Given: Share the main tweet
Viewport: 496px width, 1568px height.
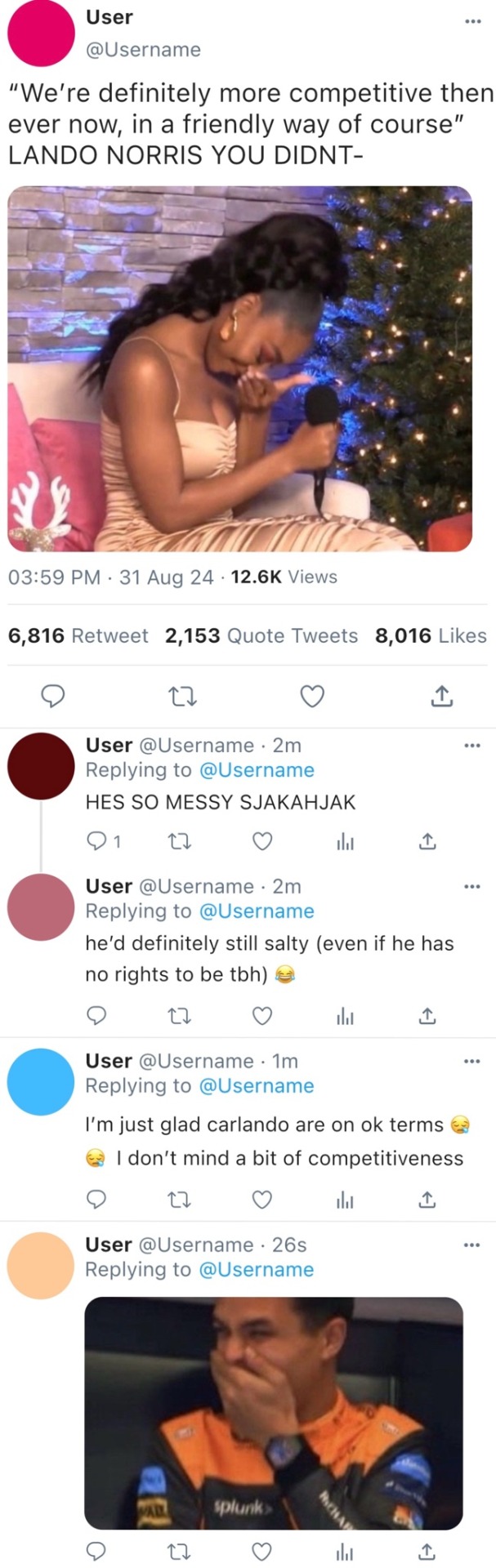Looking at the screenshot, I should coord(441,697).
